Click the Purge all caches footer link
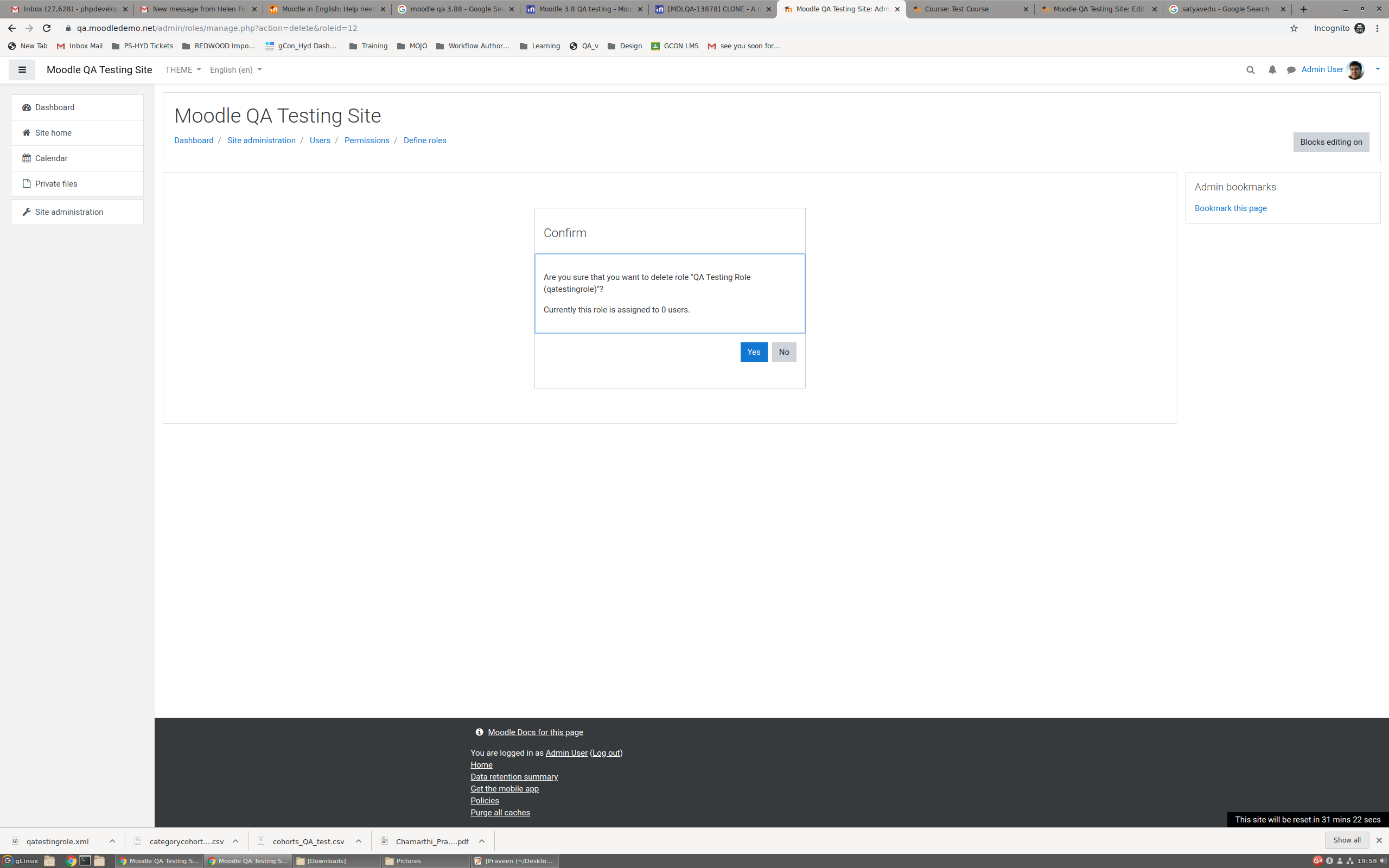 [x=500, y=812]
